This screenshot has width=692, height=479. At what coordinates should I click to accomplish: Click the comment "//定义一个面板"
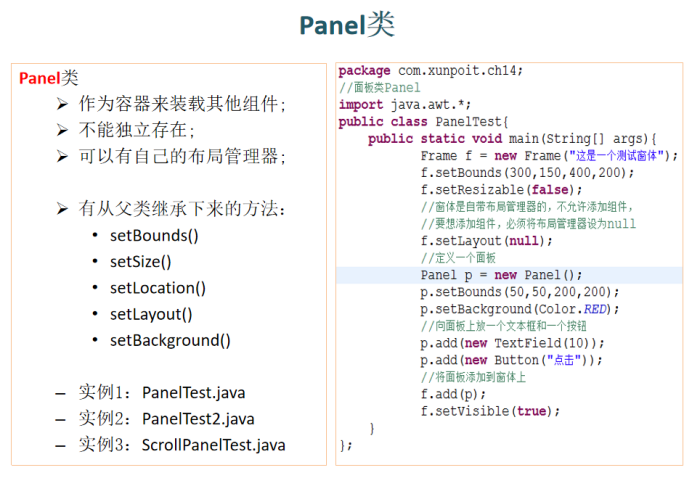pyautogui.click(x=458, y=258)
